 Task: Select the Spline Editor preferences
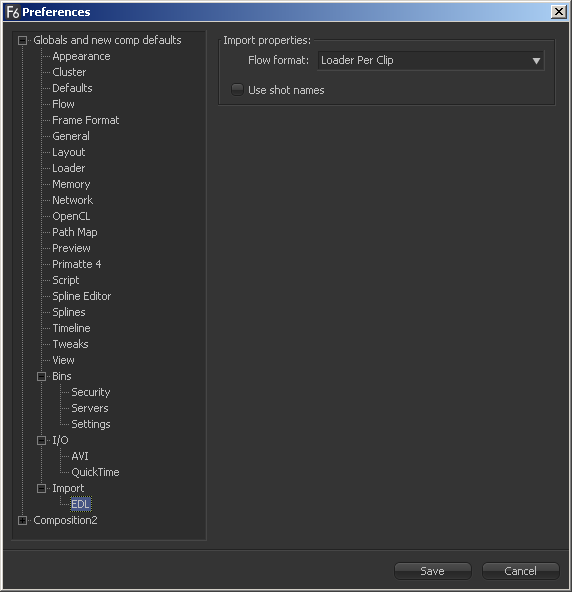pyautogui.click(x=82, y=296)
